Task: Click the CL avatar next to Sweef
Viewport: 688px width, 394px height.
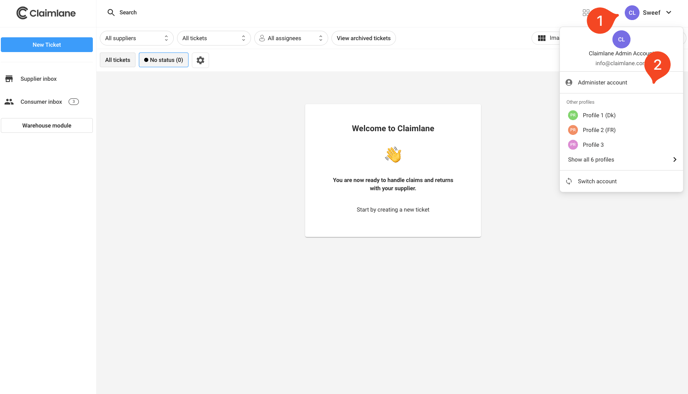Action: coord(632,13)
